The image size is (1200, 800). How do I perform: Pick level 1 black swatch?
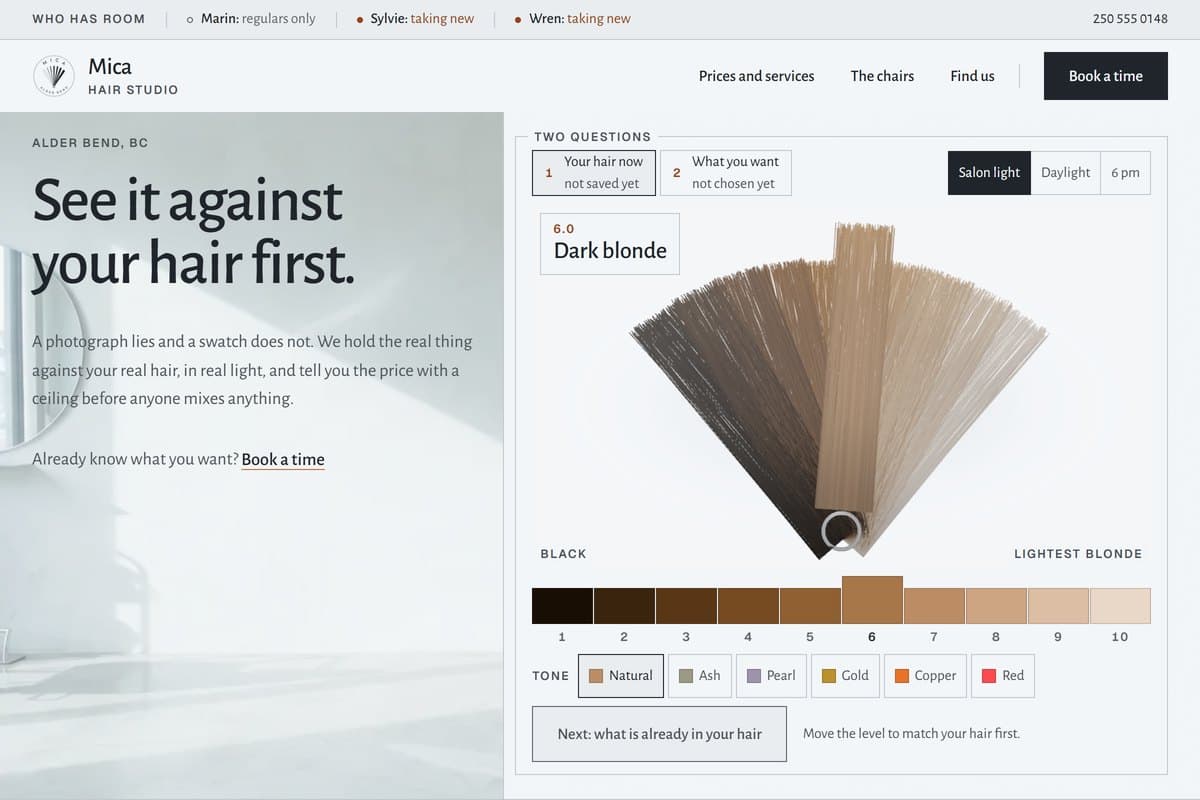coord(562,606)
